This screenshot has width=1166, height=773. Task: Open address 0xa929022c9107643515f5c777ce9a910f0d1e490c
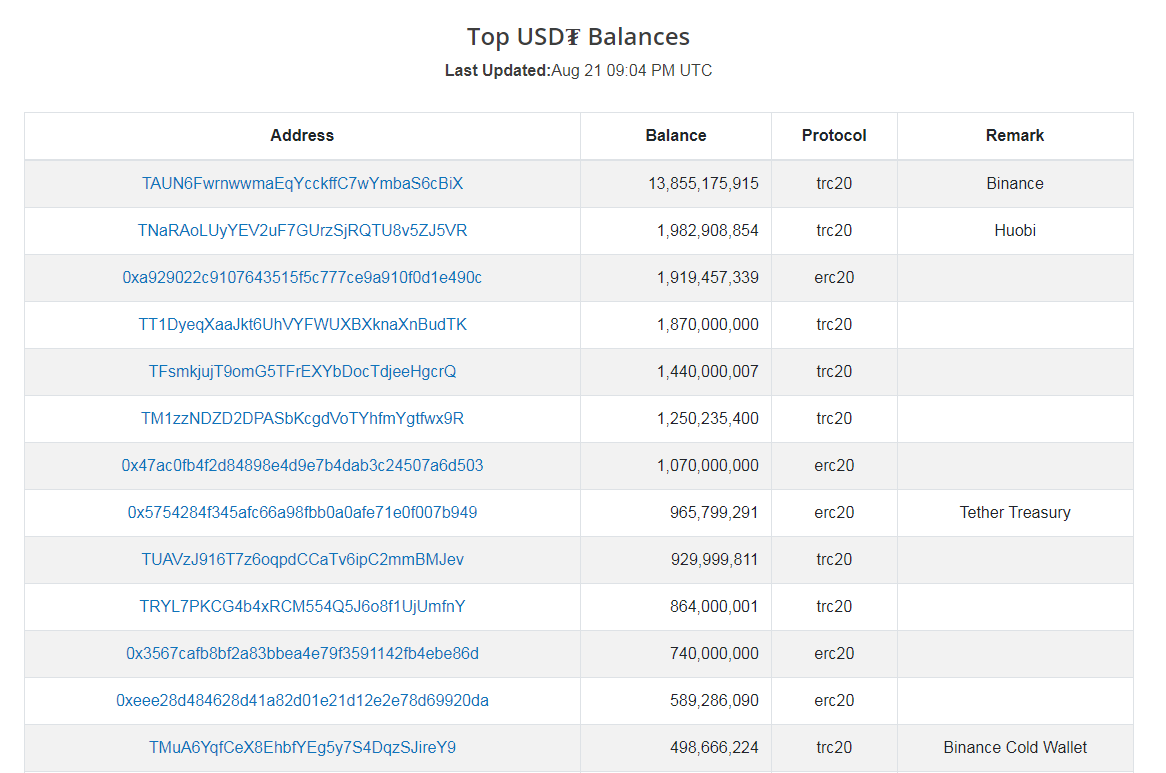pos(302,277)
